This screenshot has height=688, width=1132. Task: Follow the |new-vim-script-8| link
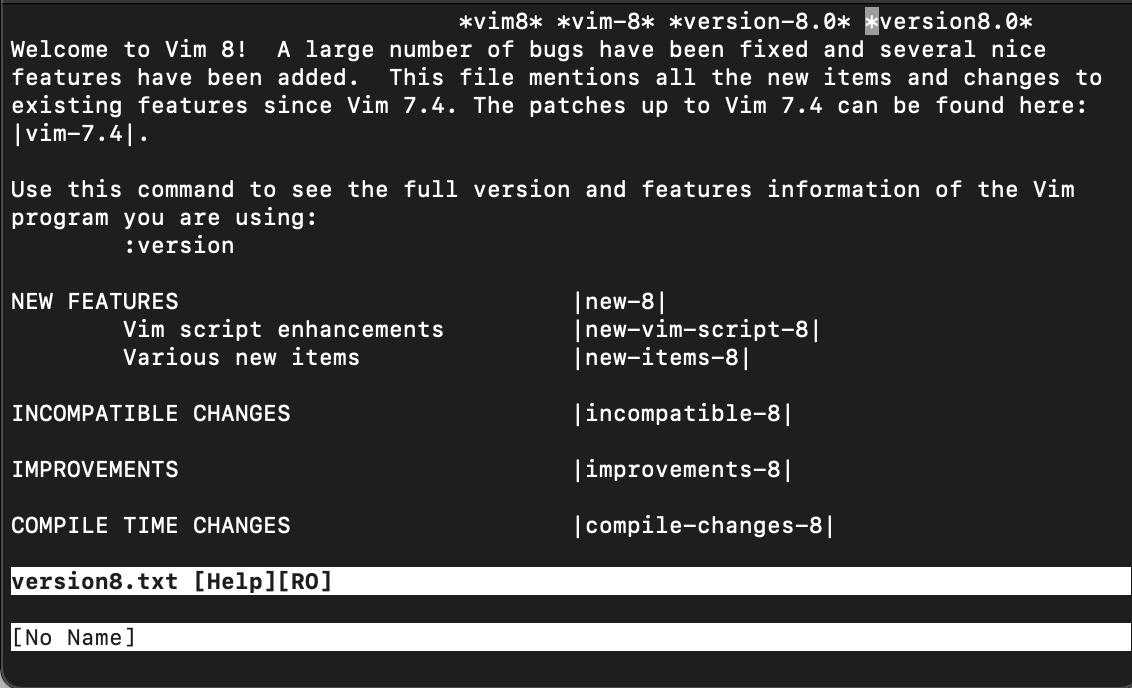(695, 329)
